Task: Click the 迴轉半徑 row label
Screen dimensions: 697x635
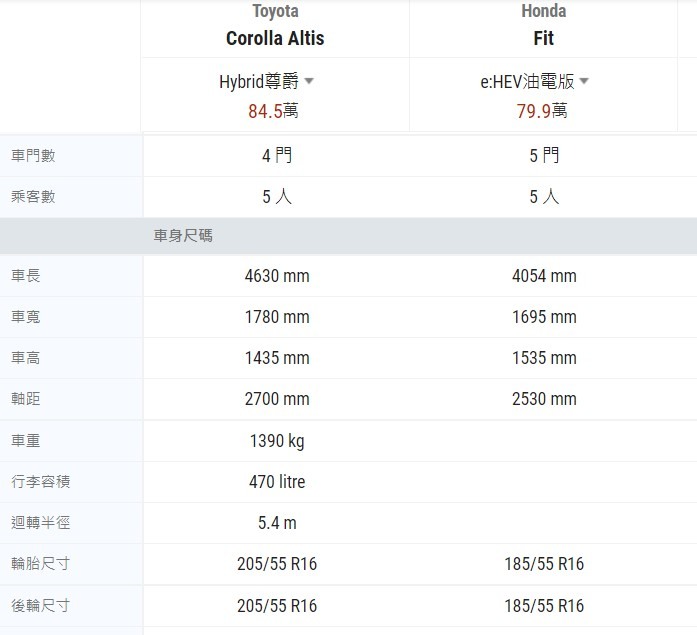Action: [41, 523]
